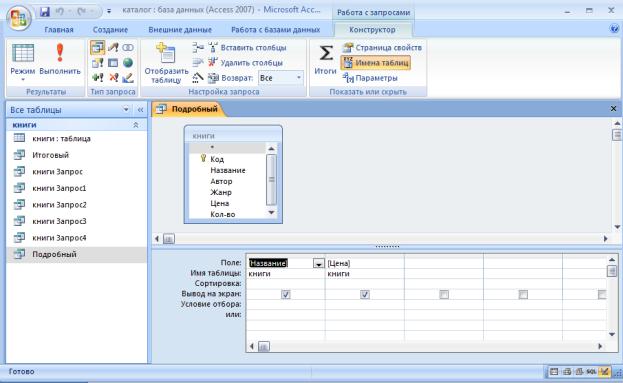Open the Office button menu
623x383 pixels.
coord(18,18)
